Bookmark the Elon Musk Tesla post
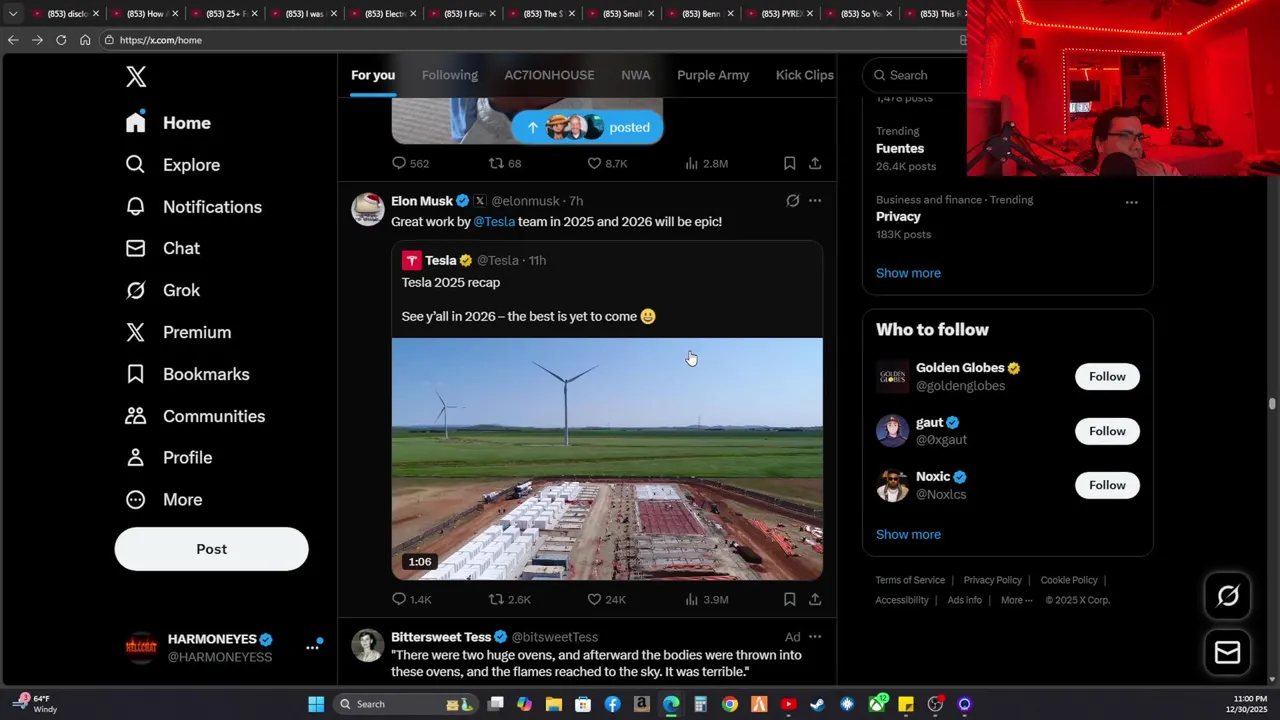1280x720 pixels. pos(789,599)
